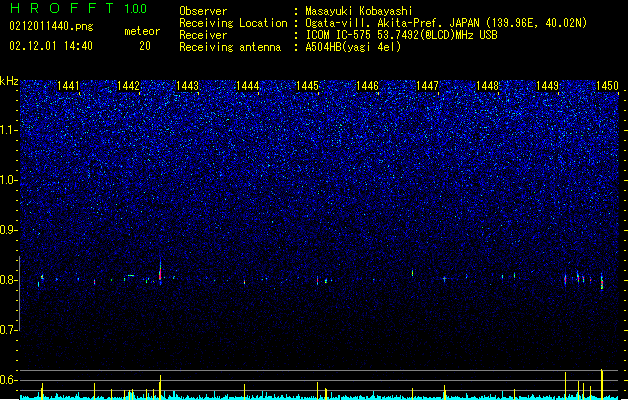Click the 0.8 kHz frequency tick label

pyautogui.click(x=8, y=280)
